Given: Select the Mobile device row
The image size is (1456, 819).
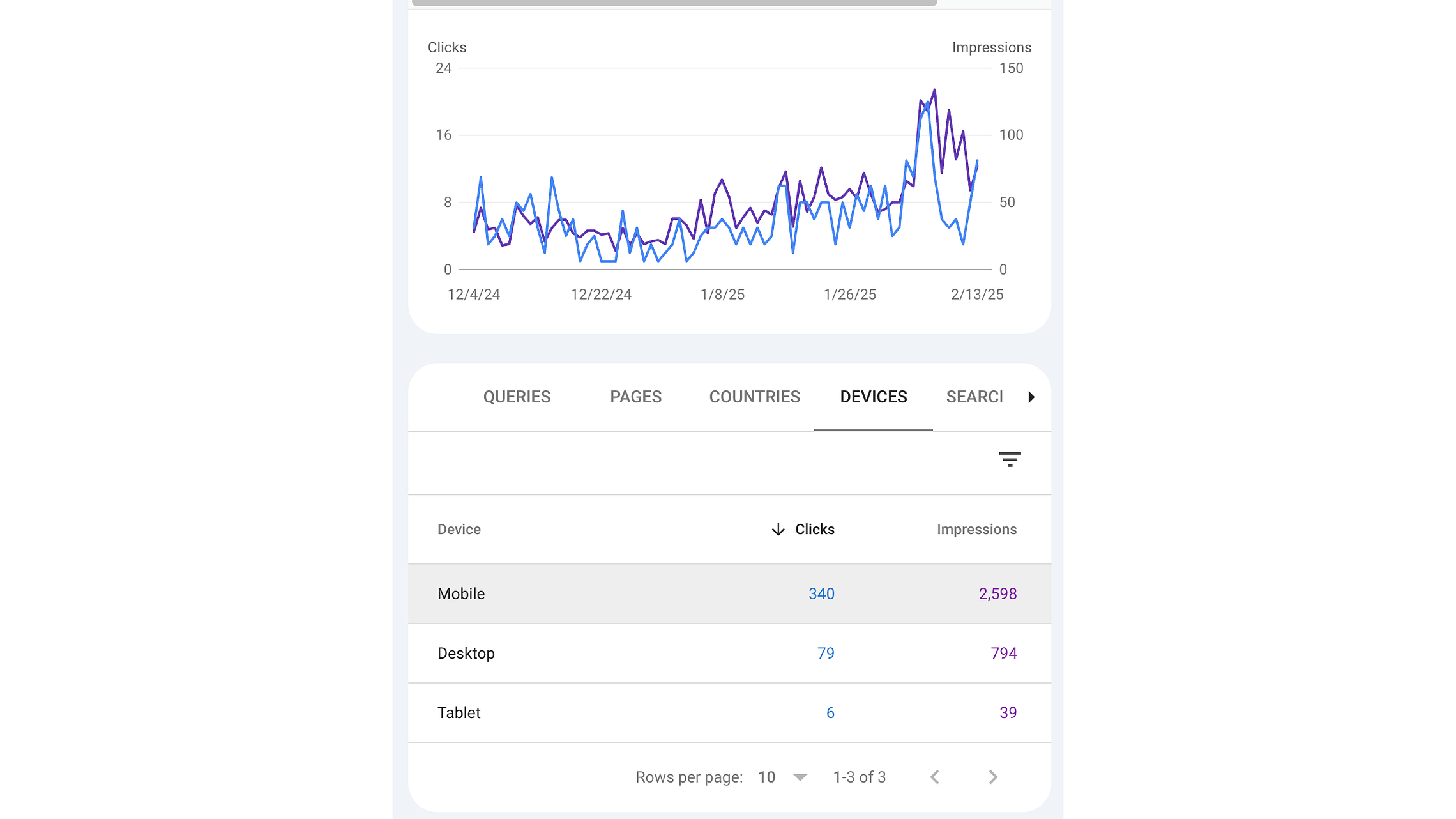Looking at the screenshot, I should pos(461,593).
